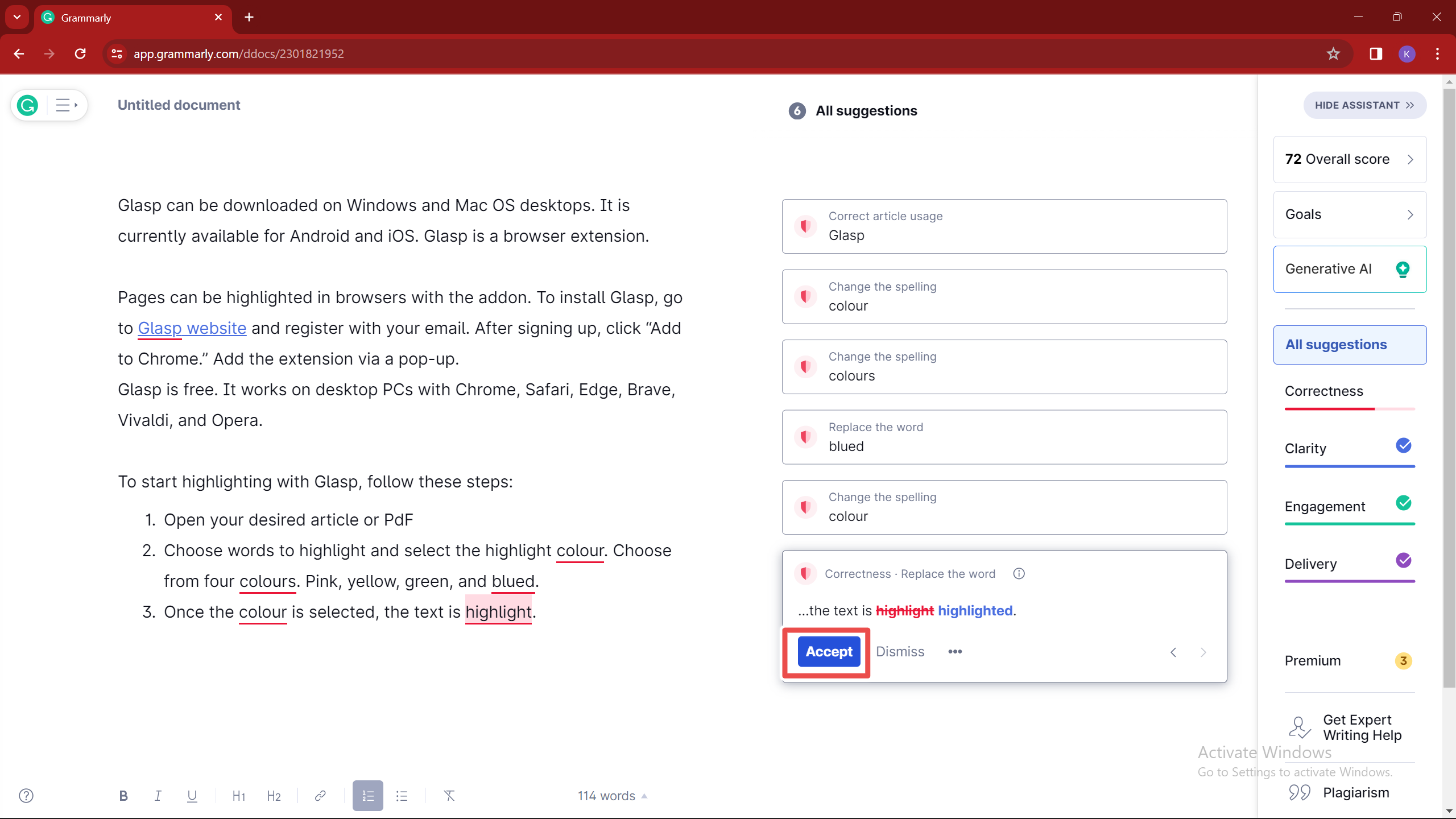Screen dimensions: 1456x819
Task: Click the Grammarly logo home icon
Action: click(x=27, y=105)
